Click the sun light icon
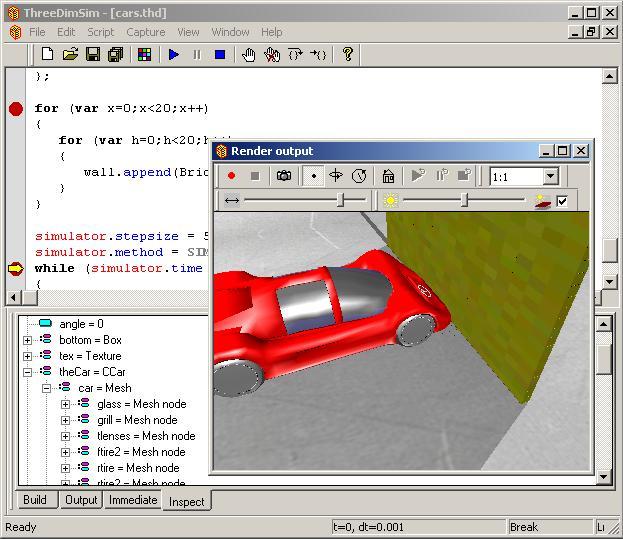This screenshot has width=623, height=539. [391, 200]
